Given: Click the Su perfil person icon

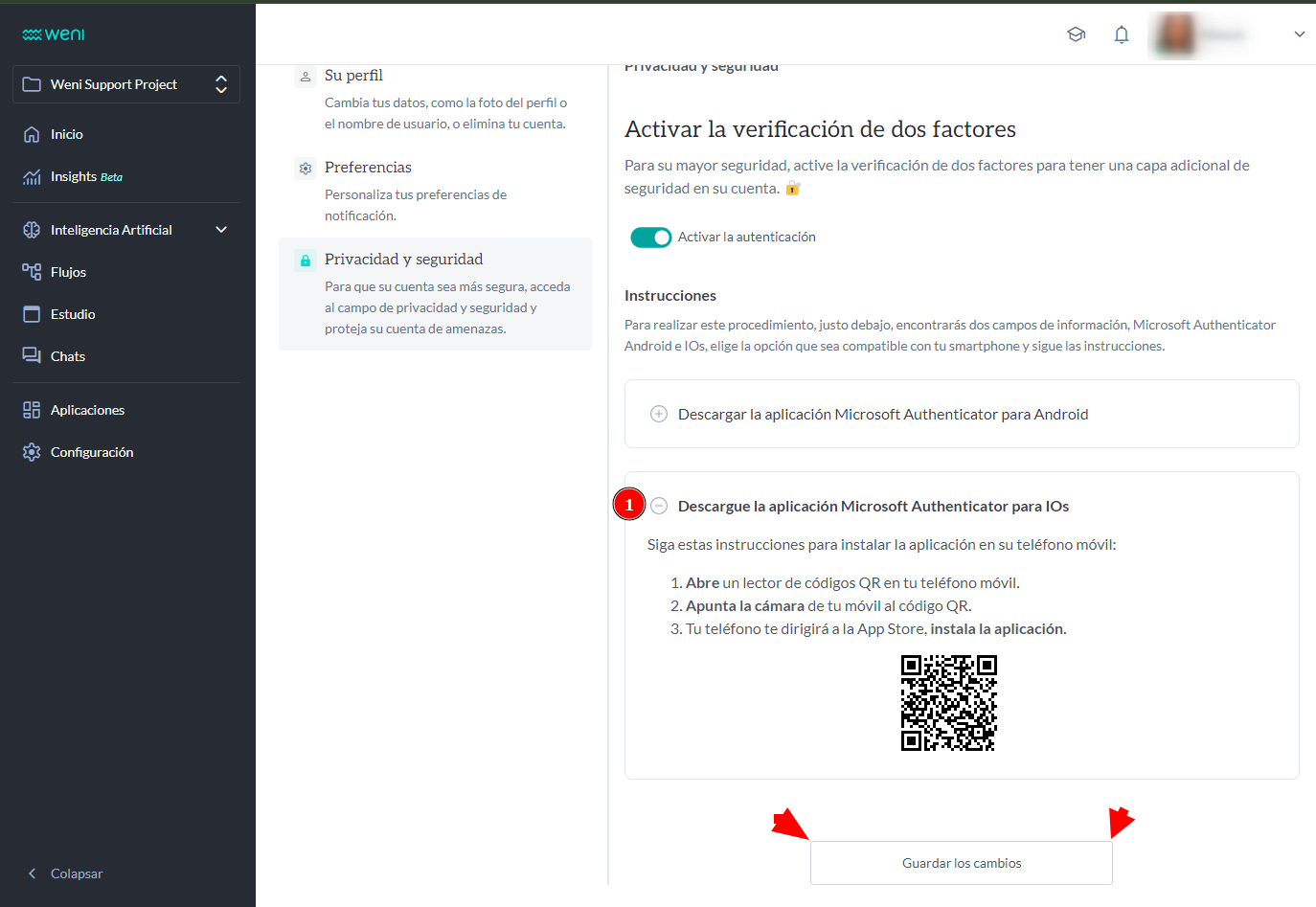Looking at the screenshot, I should coord(305,75).
